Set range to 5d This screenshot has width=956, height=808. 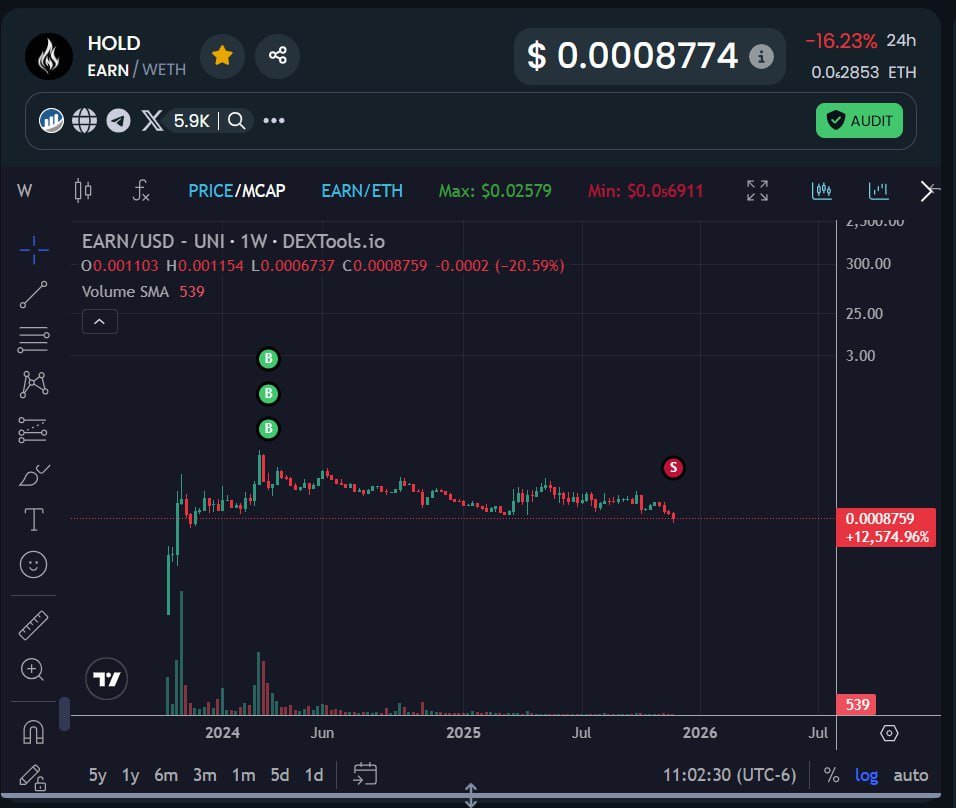pyautogui.click(x=280, y=775)
